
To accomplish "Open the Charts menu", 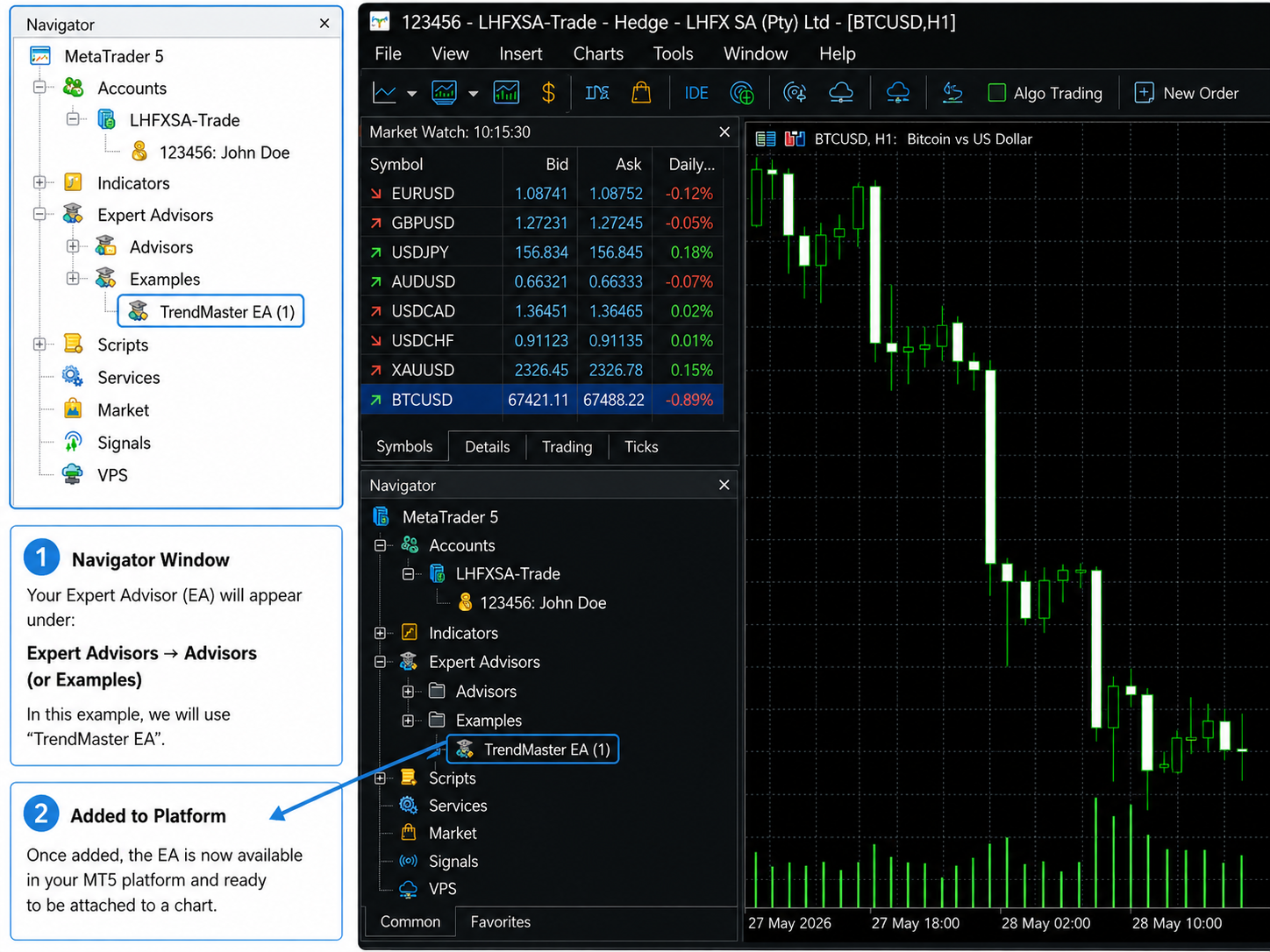I will 598,53.
